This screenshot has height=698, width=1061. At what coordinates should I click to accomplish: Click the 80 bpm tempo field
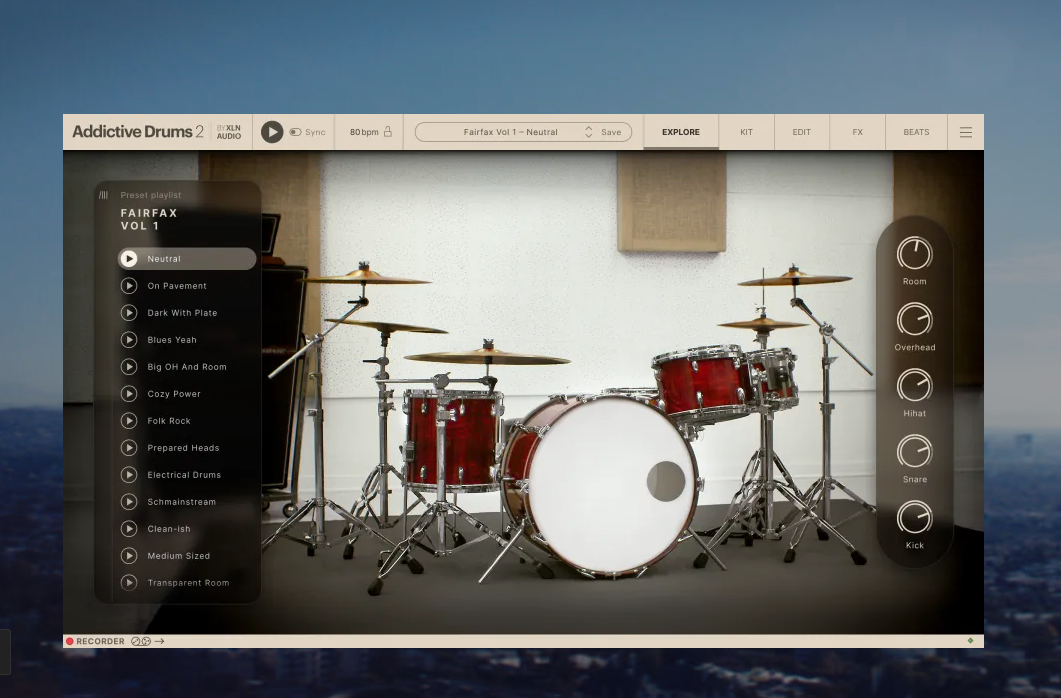click(x=362, y=131)
